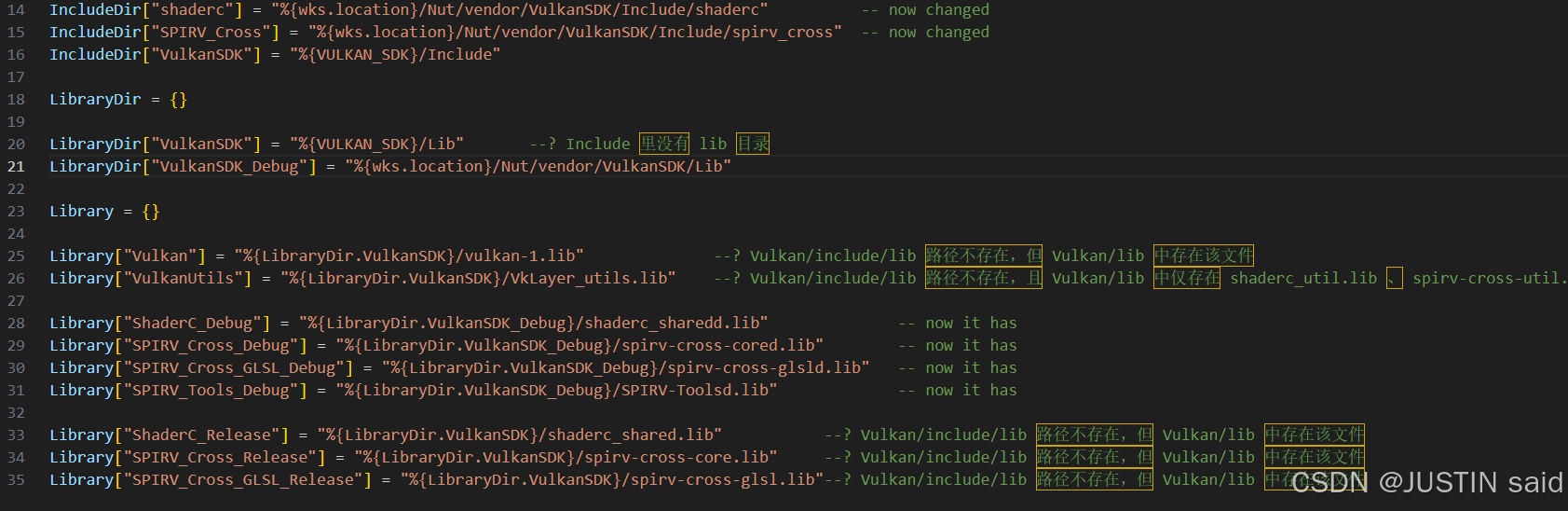The image size is (1568, 511).
Task: Click the "%{VULKAN_SDK}/Lib" string on line 20
Action: 376,145
